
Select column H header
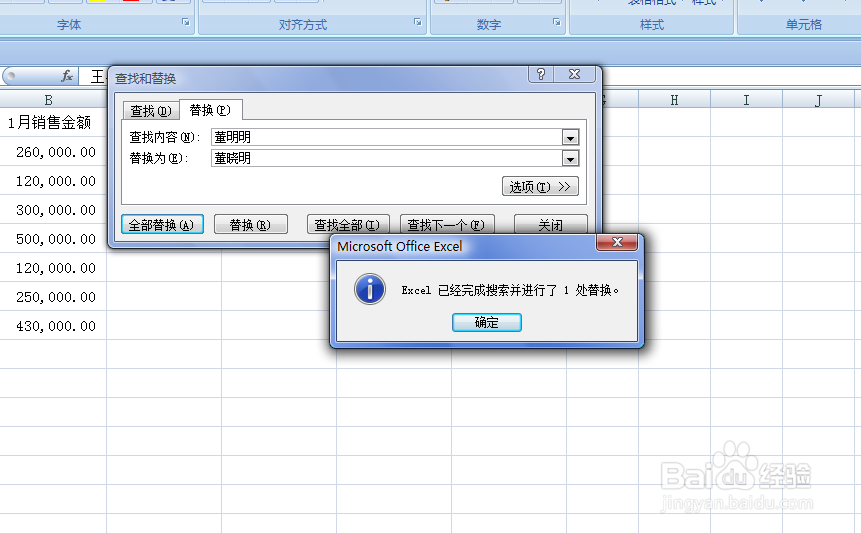pos(674,100)
